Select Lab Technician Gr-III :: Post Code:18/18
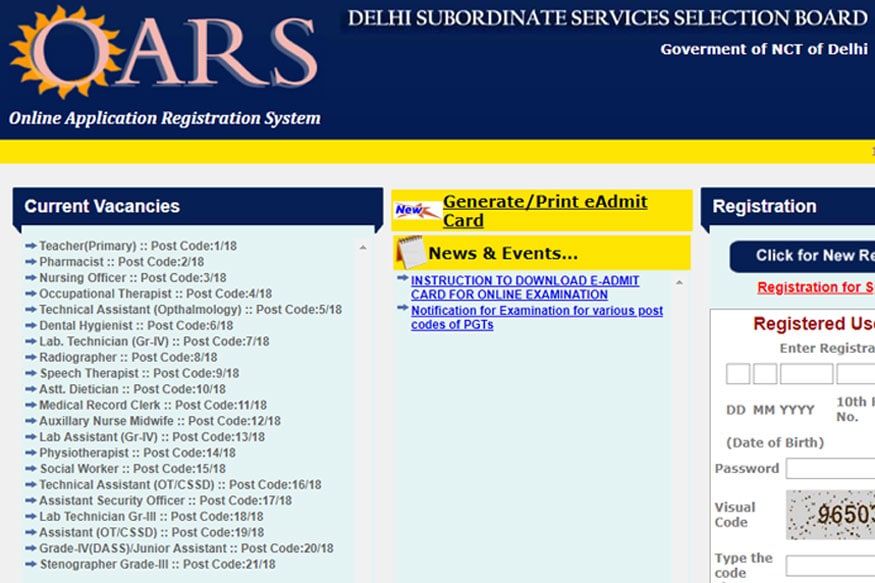This screenshot has height=583, width=875. click(151, 517)
